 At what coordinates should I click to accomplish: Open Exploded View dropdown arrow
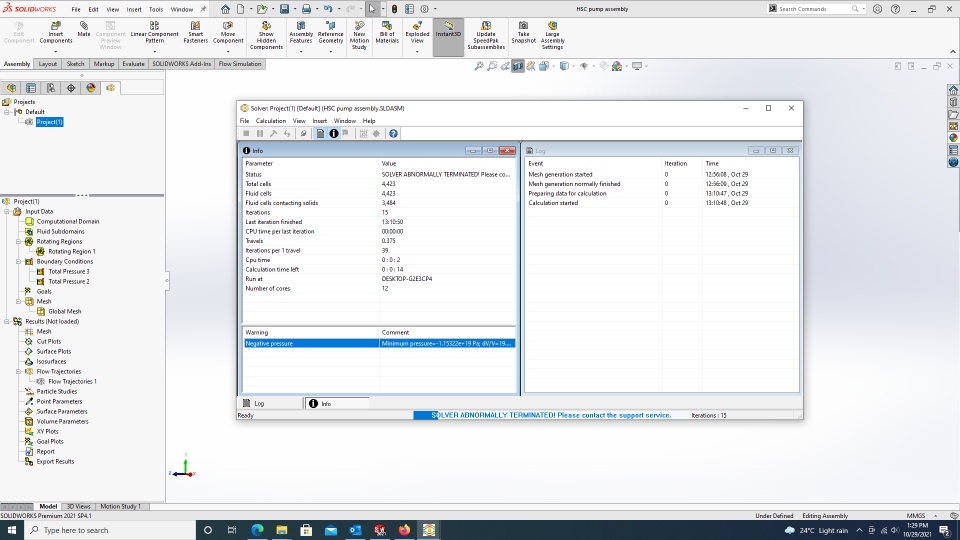[x=417, y=52]
